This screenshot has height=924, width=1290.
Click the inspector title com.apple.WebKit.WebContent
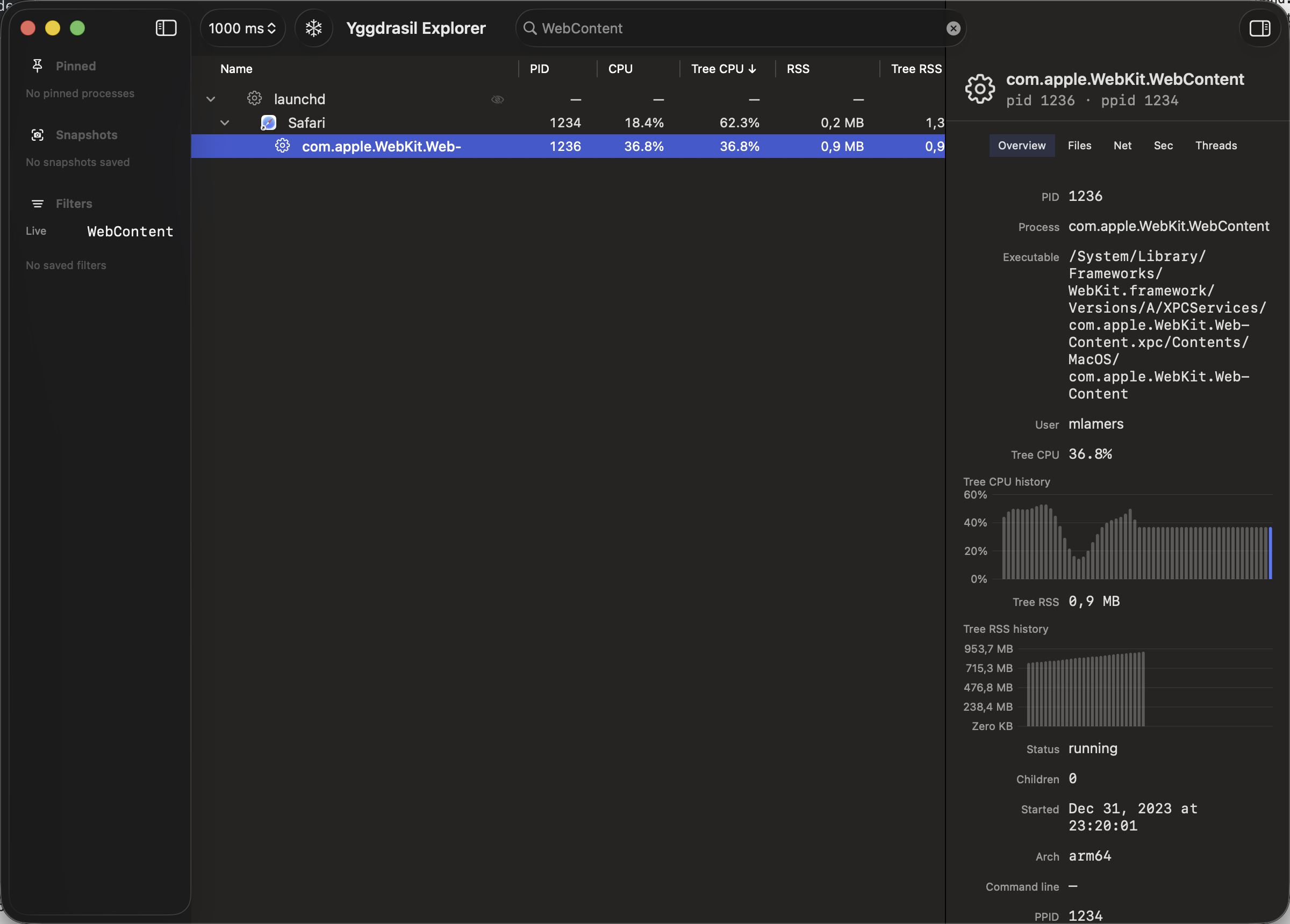point(1124,79)
